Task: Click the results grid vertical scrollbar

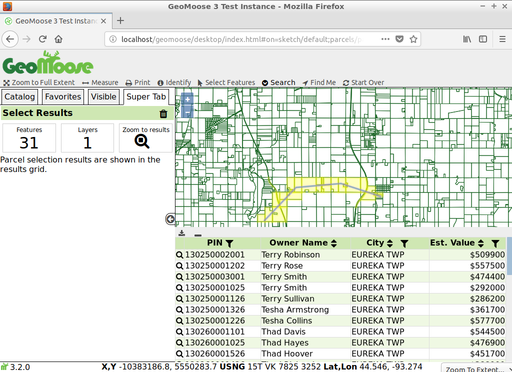Action: click(509, 256)
